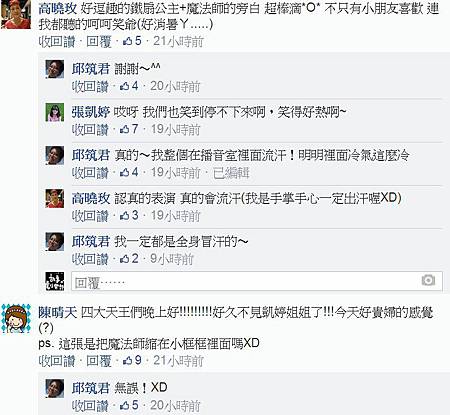Click 回覆 link under 高曉玫's top comment
The width and height of the screenshot is (450, 415).
pyautogui.click(x=99, y=42)
